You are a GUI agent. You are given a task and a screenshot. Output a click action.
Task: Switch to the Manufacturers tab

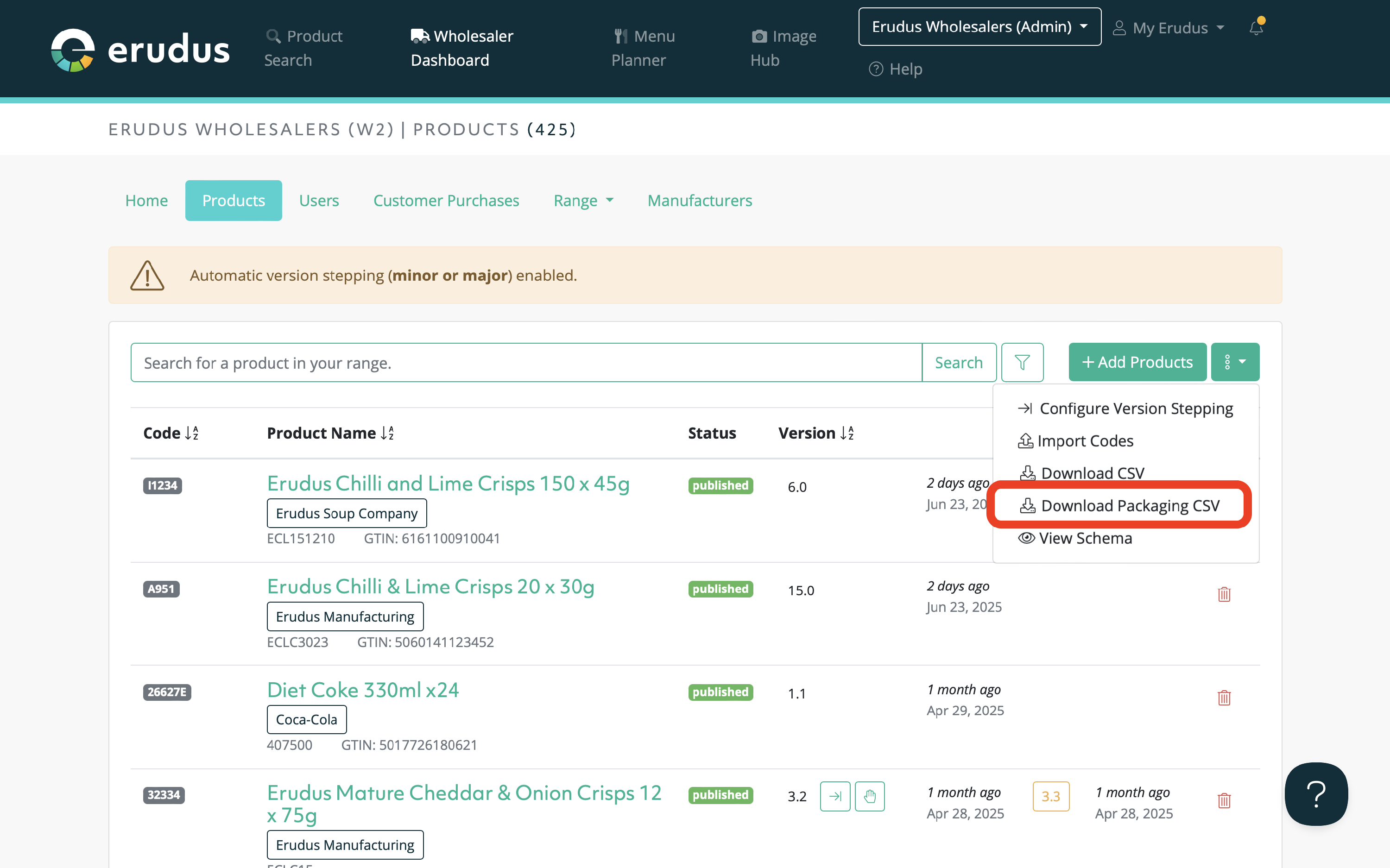699,201
